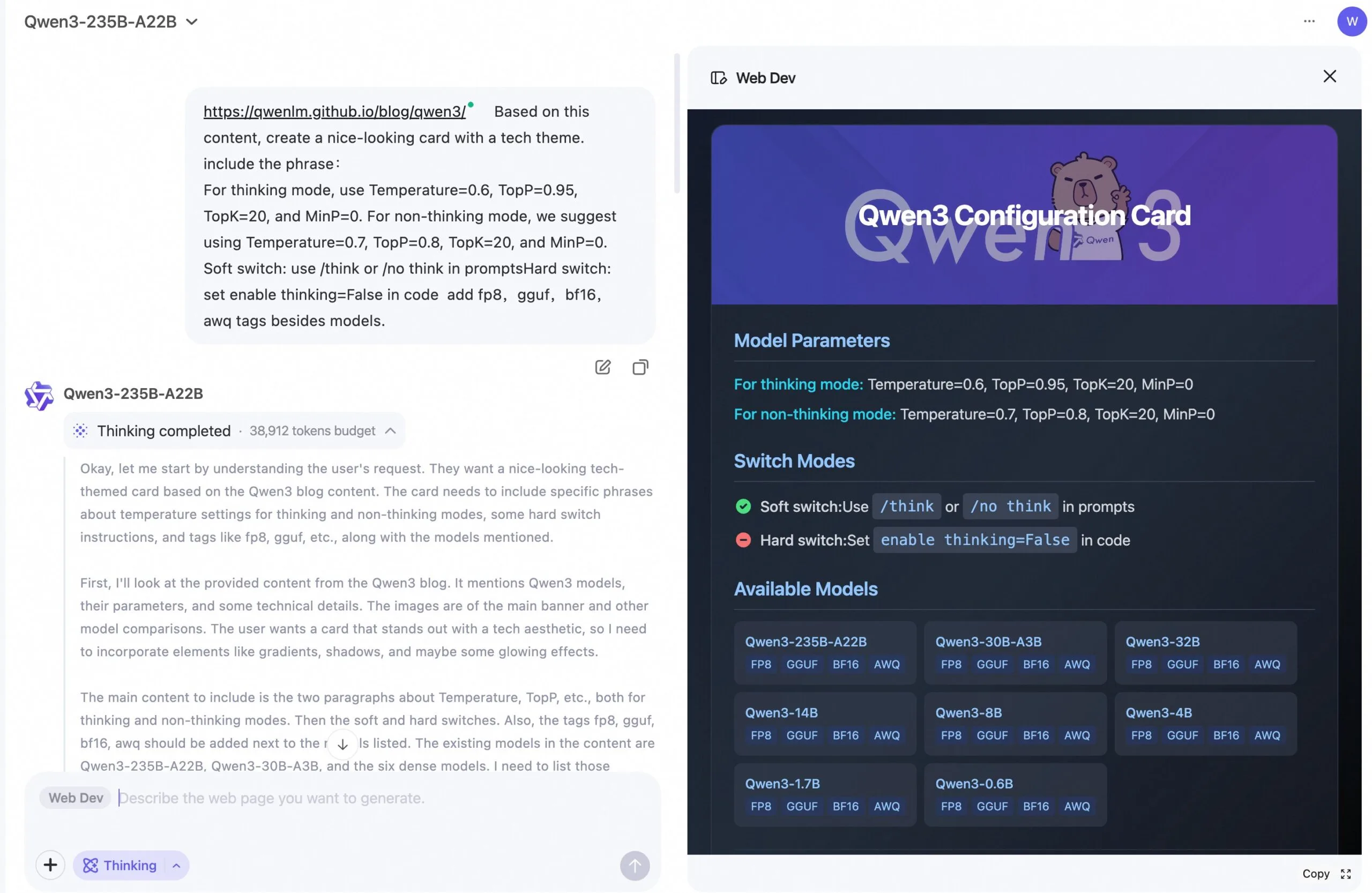The image size is (1372, 893).
Task: Toggle the Thinking mode button
Action: point(120,865)
